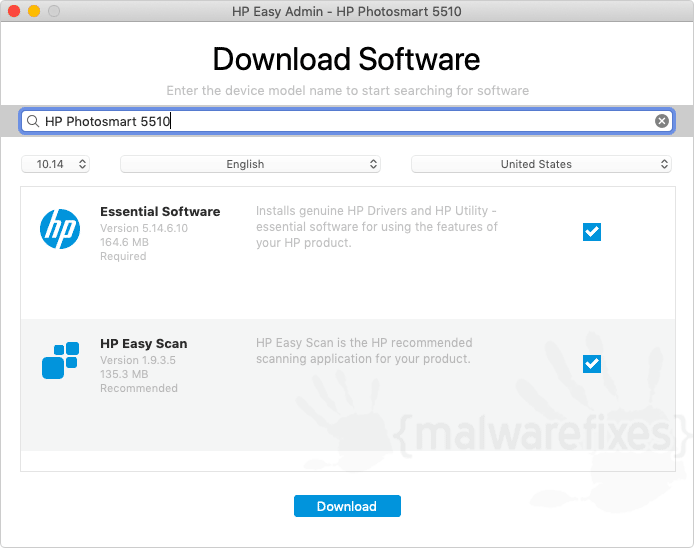Select the Essential Software title text
694x548 pixels.
(x=160, y=212)
